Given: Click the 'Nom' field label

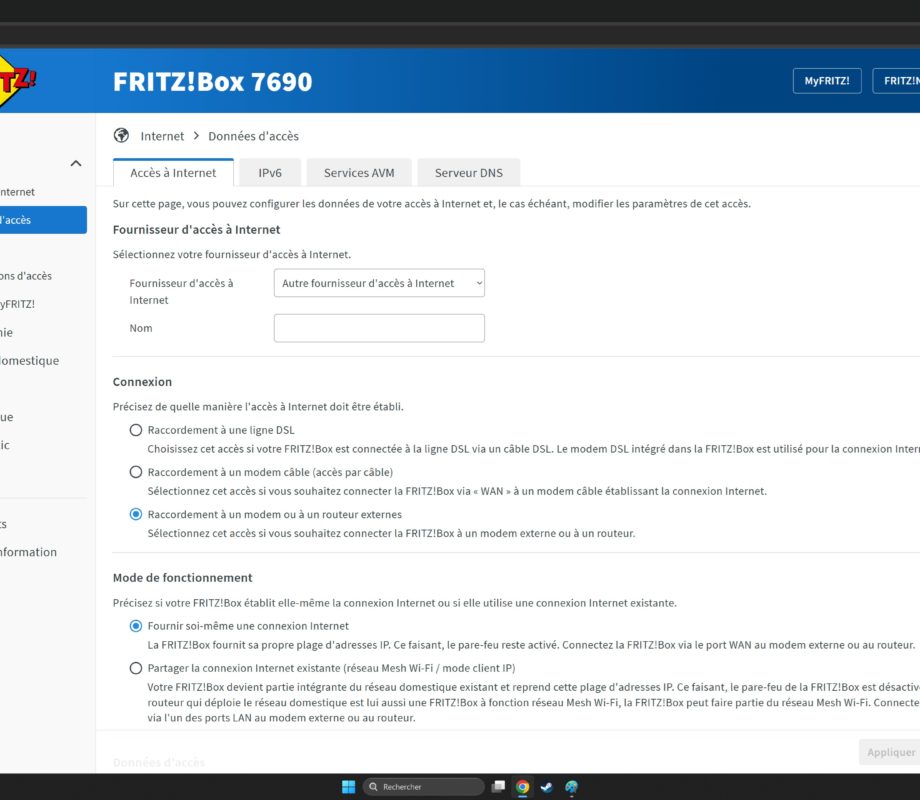Looking at the screenshot, I should 141,328.
